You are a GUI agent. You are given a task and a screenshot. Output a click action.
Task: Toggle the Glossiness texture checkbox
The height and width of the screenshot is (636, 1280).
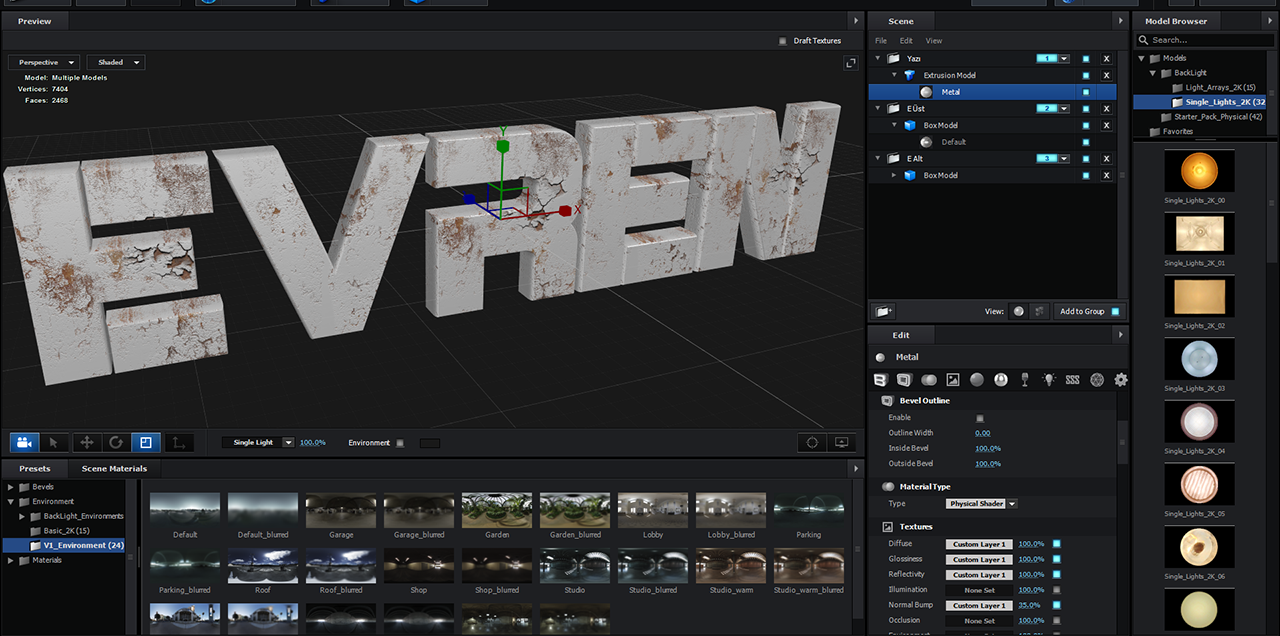point(1056,559)
